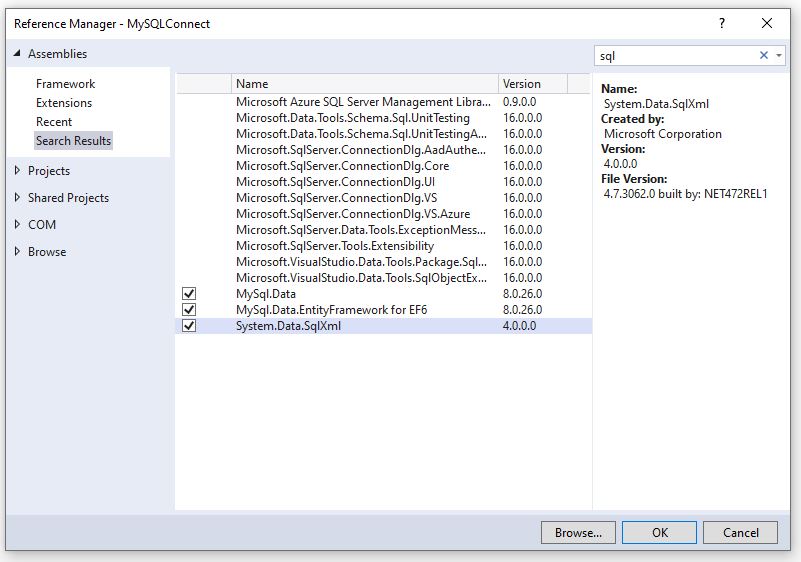Screen dimensions: 801x562
Task: Click the Projects section label
Action: point(49,171)
